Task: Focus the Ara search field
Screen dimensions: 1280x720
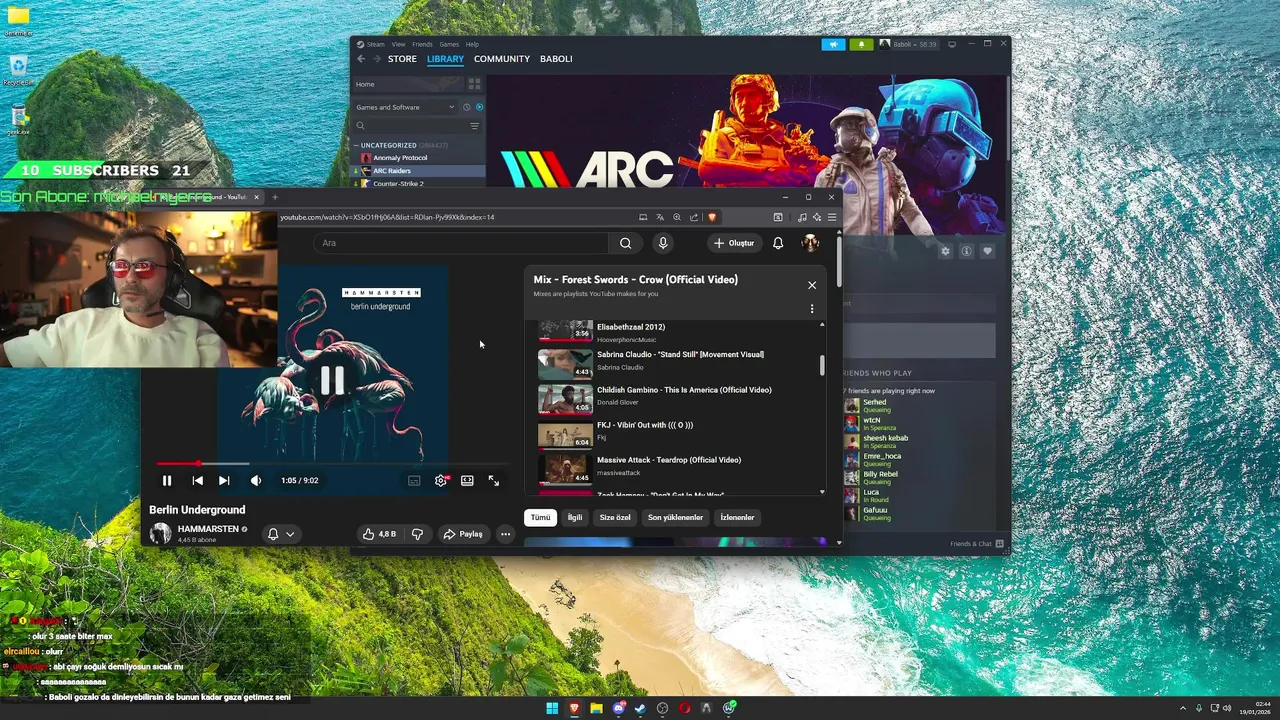Action: click(x=461, y=243)
